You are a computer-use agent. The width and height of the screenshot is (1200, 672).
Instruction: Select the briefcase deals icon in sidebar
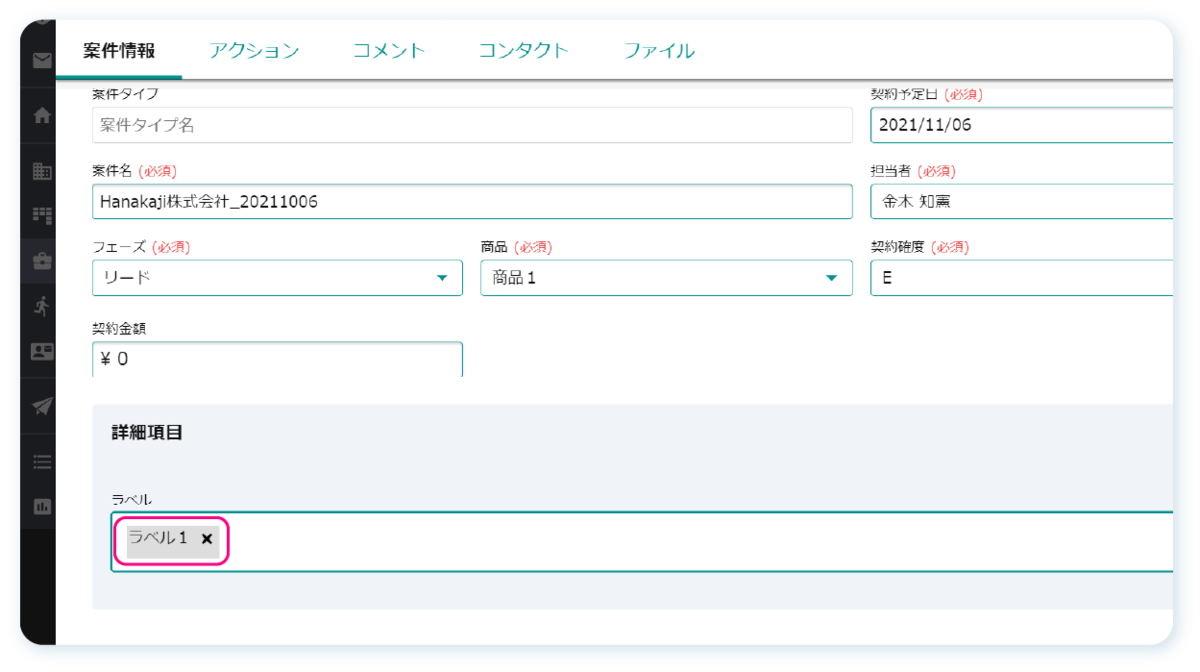click(42, 261)
